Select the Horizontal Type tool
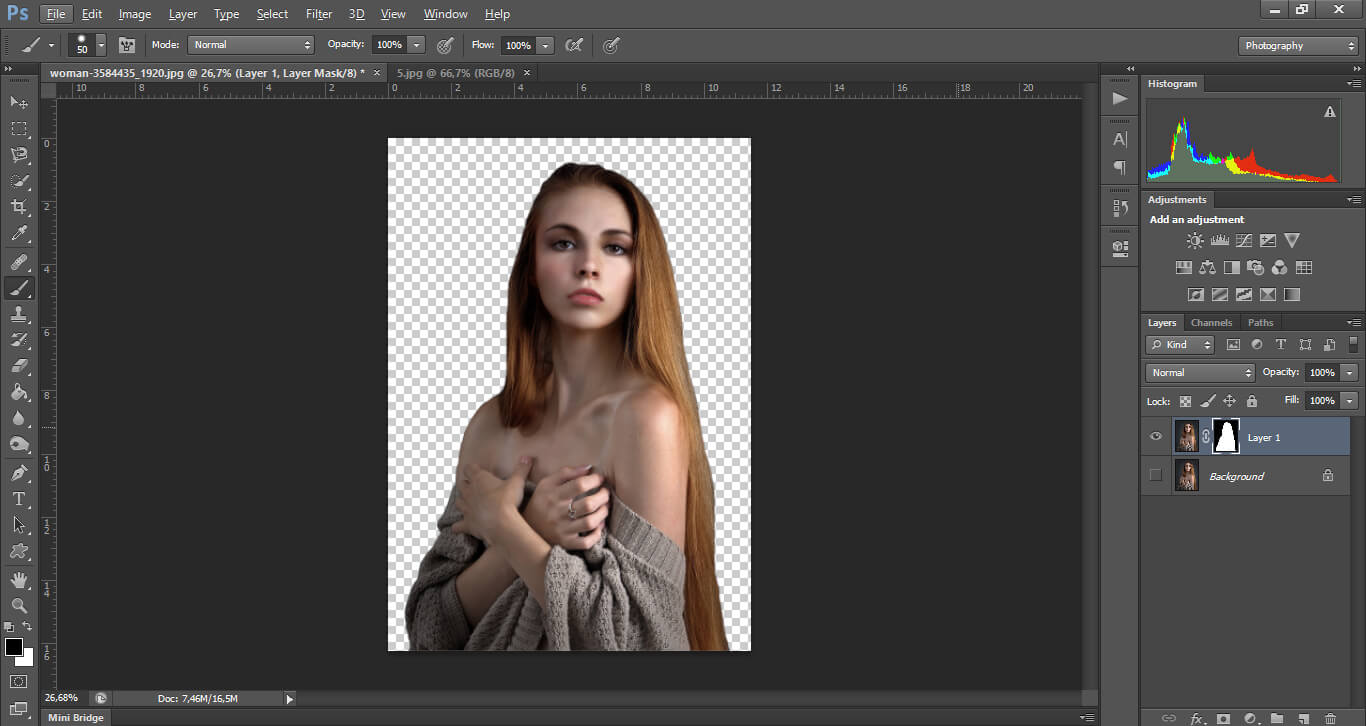Image resolution: width=1366 pixels, height=726 pixels. (19, 498)
